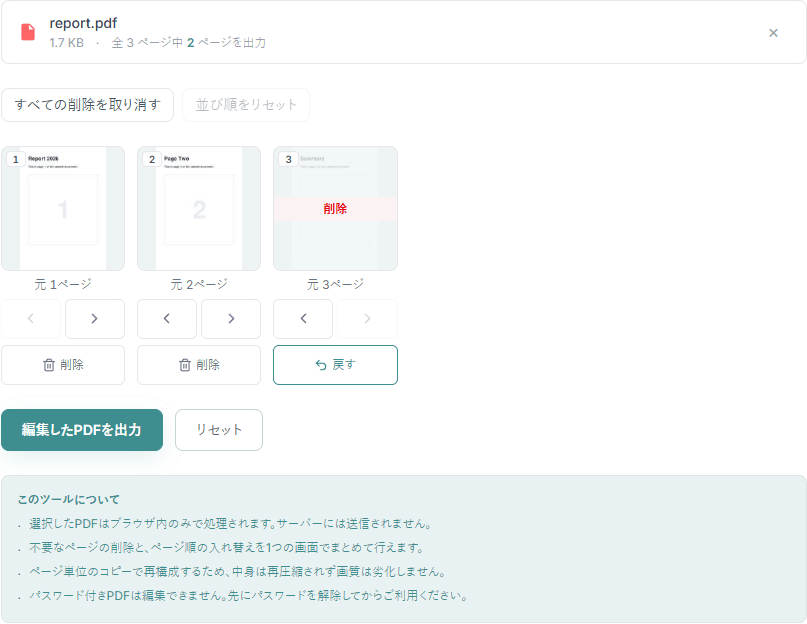Click the line about ブラウザ内のみで処理
The height and width of the screenshot is (624, 807).
[230, 524]
